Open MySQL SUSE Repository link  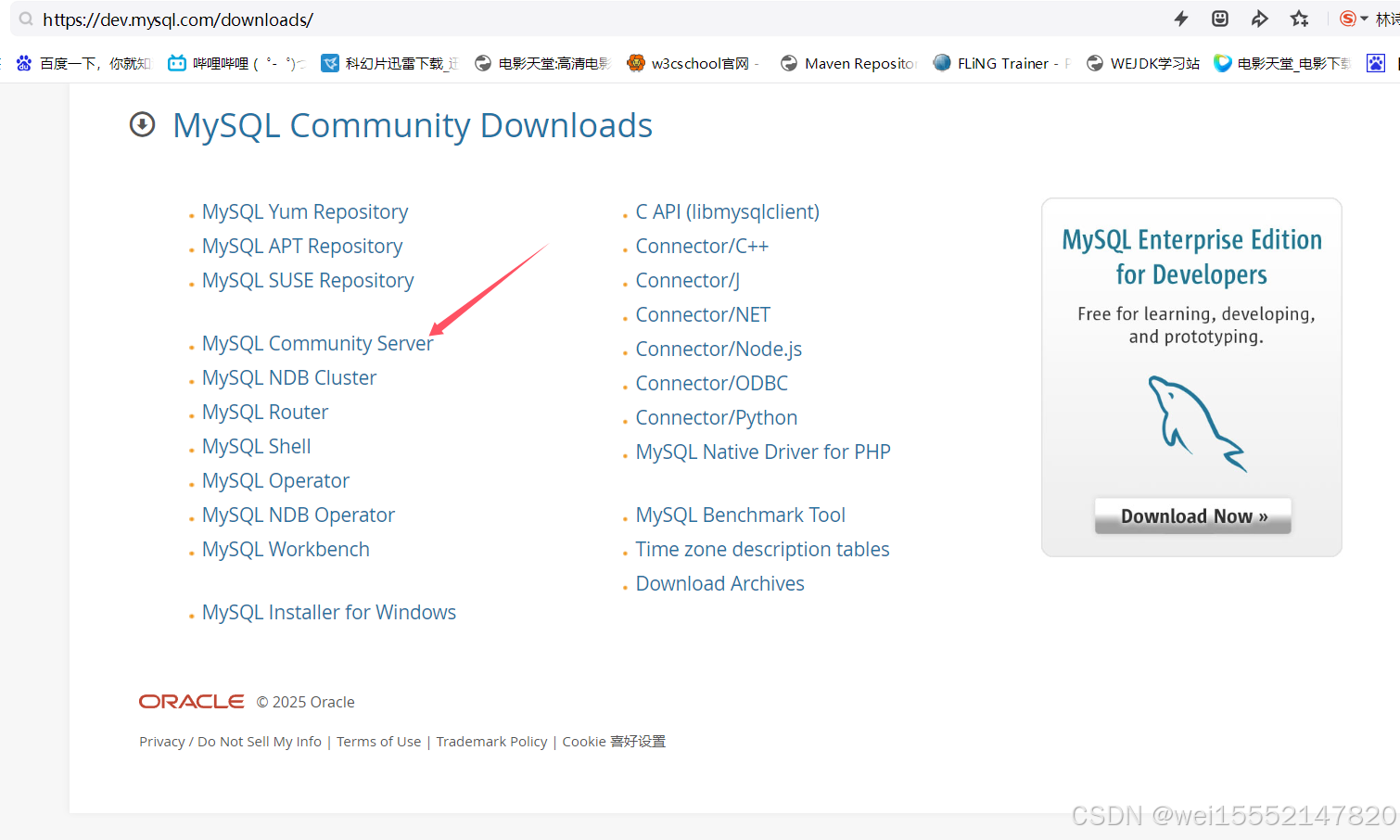pos(308,280)
